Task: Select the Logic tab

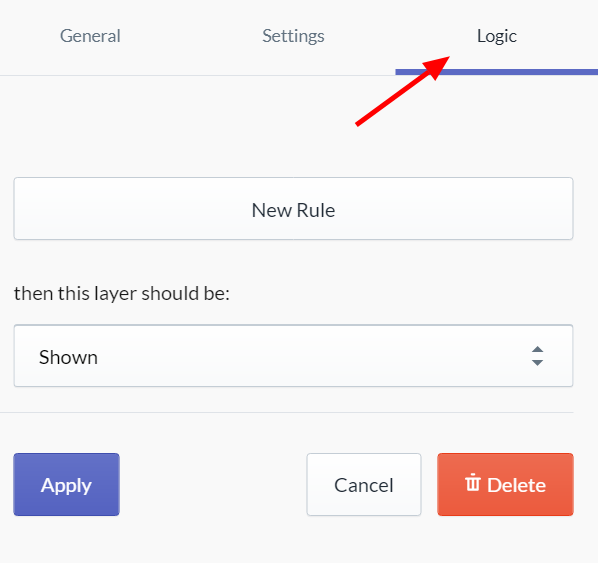Action: point(497,37)
